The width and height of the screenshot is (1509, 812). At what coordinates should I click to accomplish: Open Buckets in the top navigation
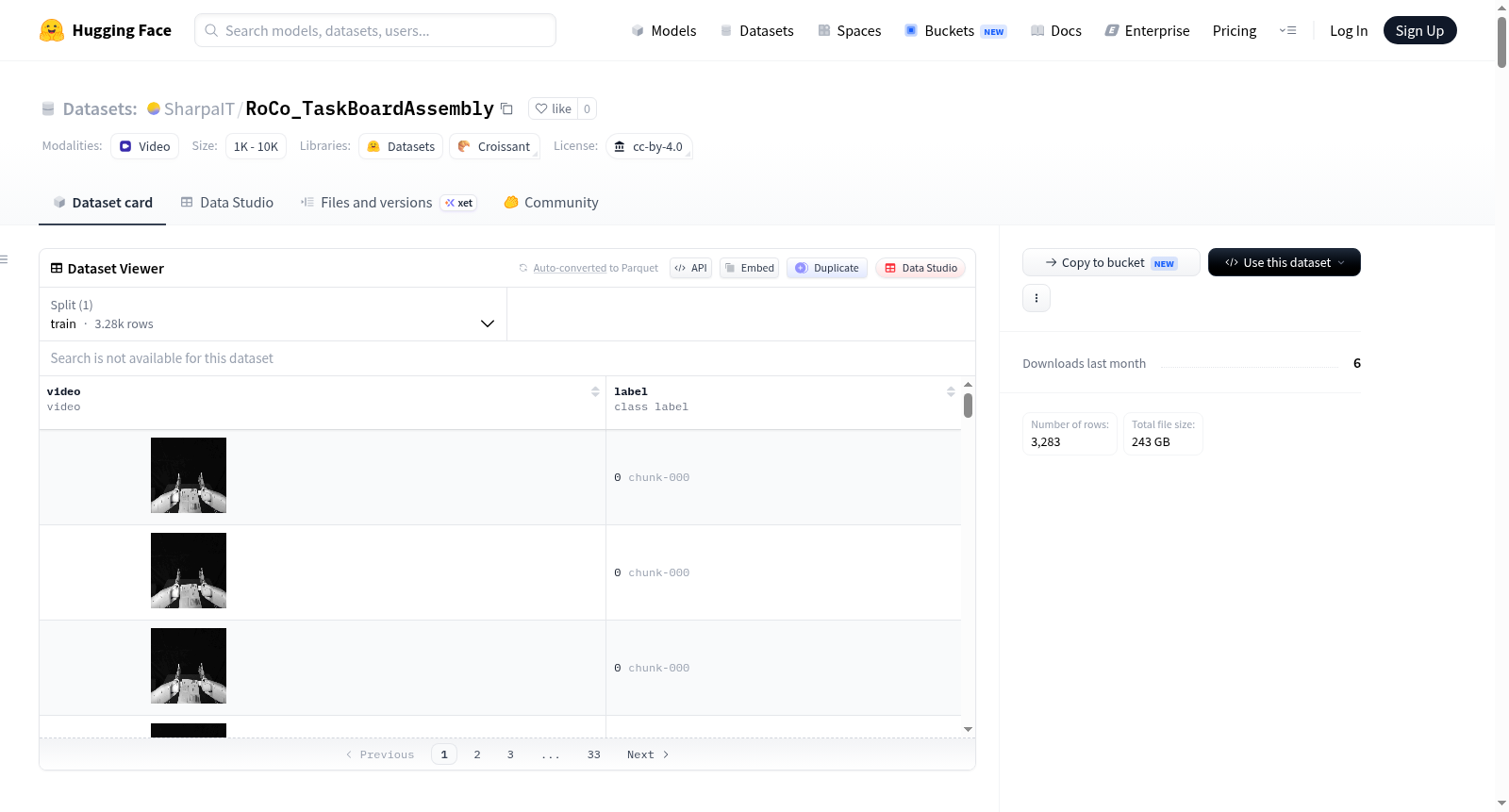pos(955,30)
